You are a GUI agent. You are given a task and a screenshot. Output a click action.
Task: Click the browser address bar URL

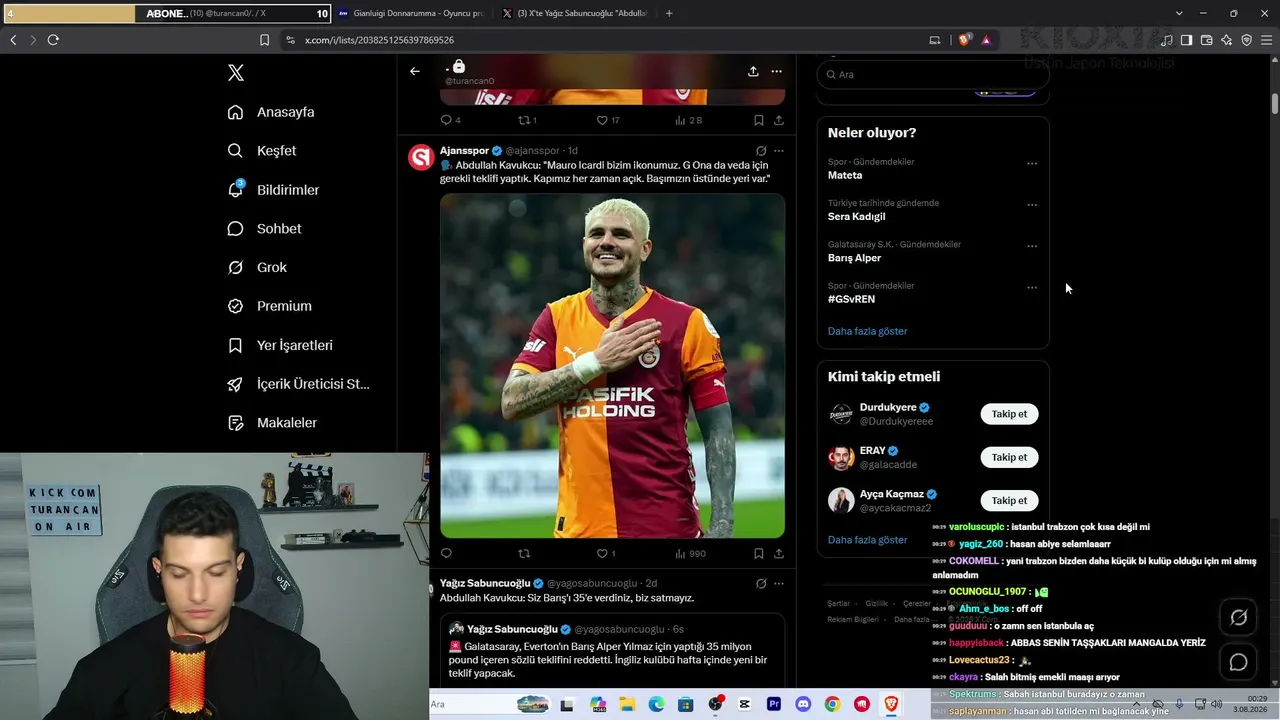379,40
